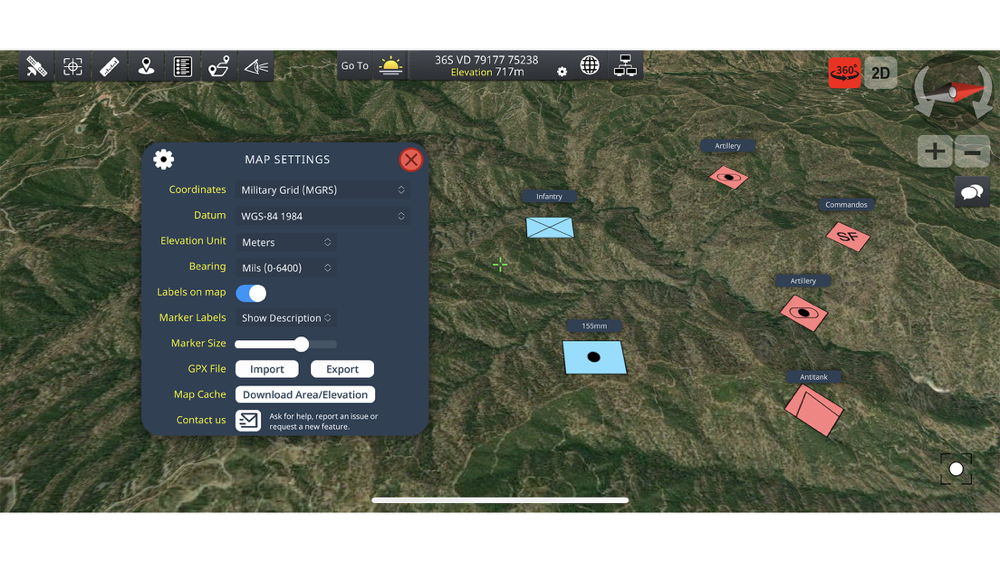Click the screen capture icon at bottom right
The width and height of the screenshot is (1000, 563).
(955, 469)
